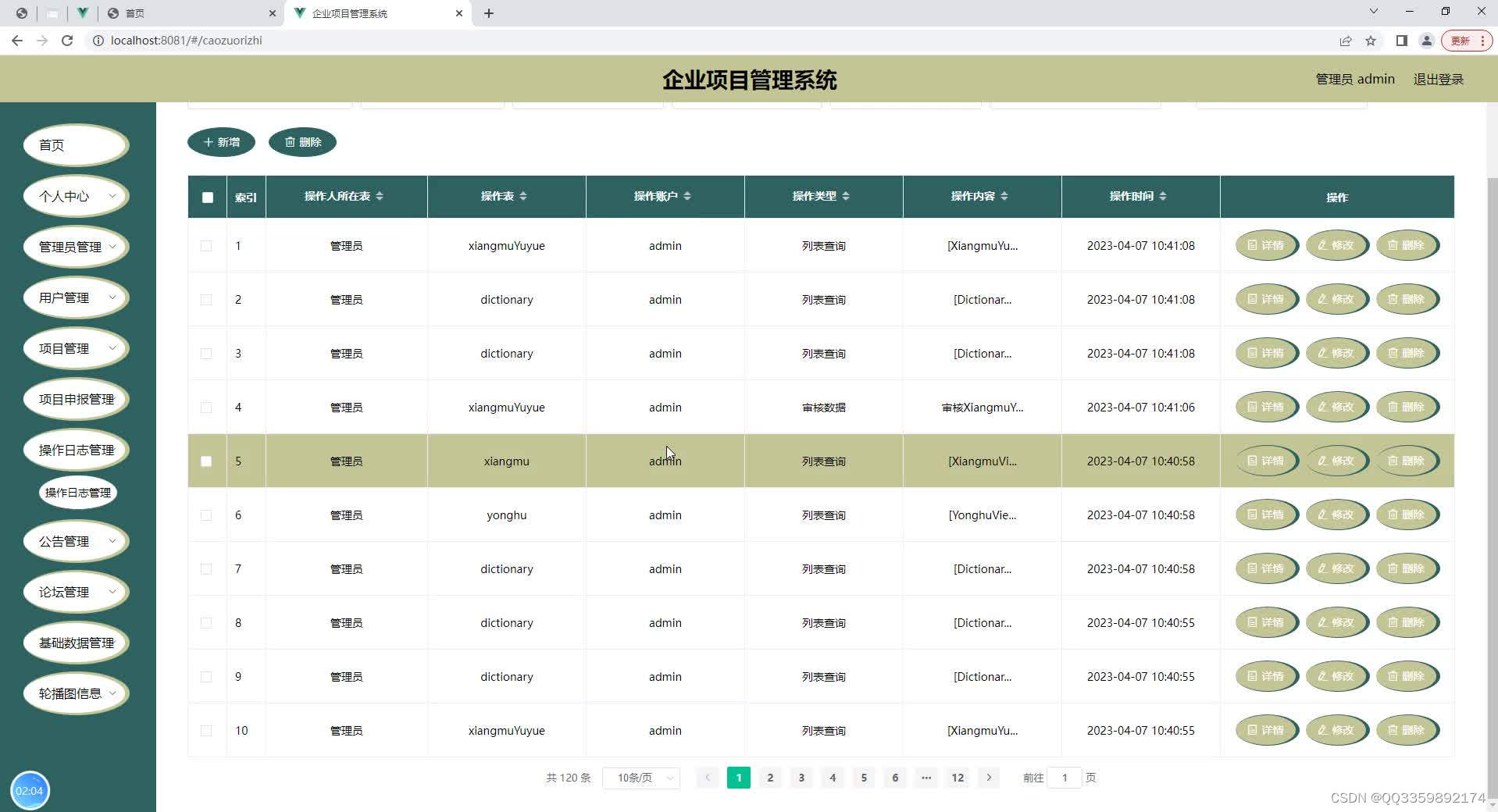Expand 用户管理 sidebar menu
Image resolution: width=1498 pixels, height=812 pixels.
coord(76,297)
